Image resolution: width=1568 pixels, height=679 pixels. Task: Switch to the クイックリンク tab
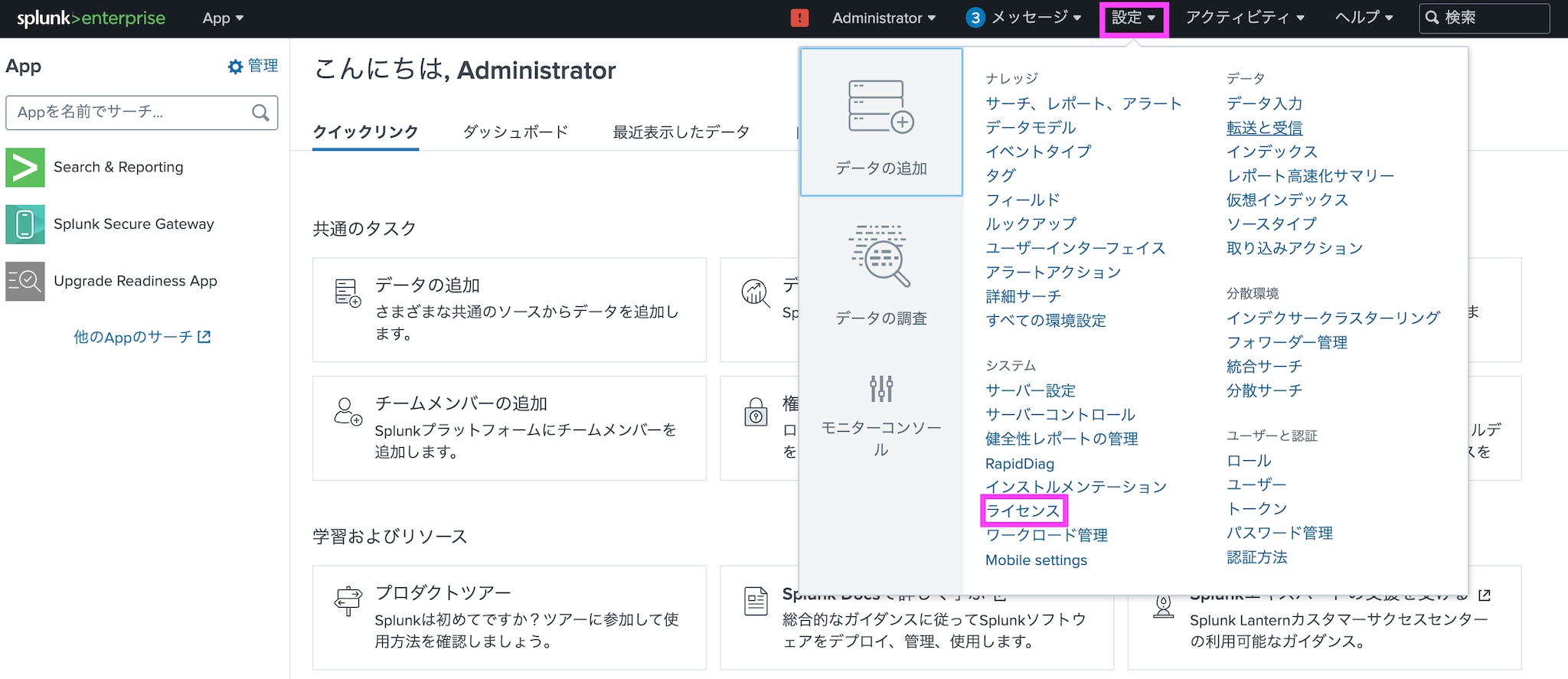coord(365,132)
